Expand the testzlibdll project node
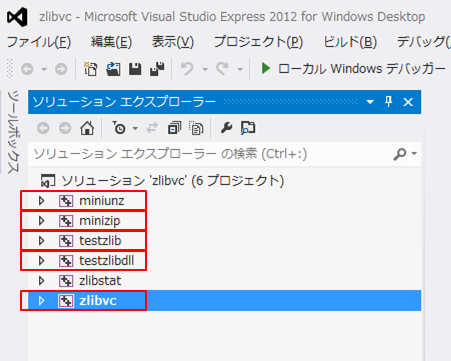The width and height of the screenshot is (451, 361). click(41, 261)
